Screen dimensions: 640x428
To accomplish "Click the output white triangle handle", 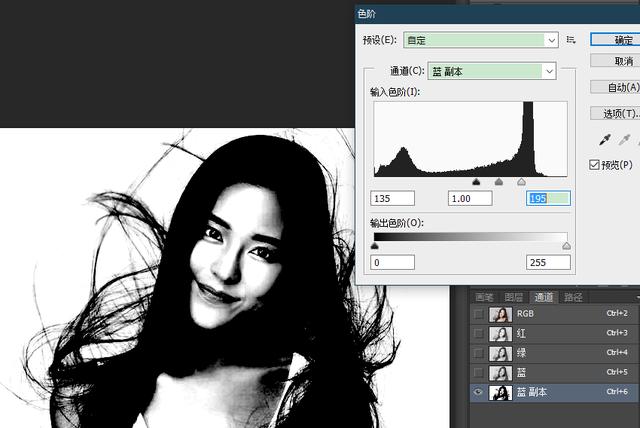I will pos(566,245).
